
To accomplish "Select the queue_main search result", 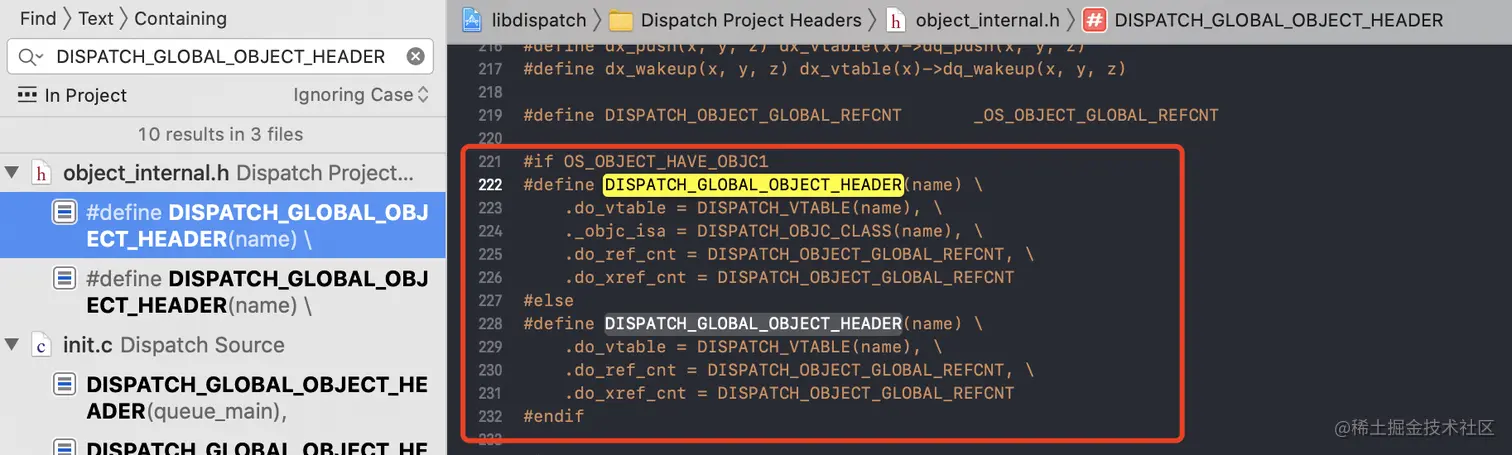I will pyautogui.click(x=223, y=397).
